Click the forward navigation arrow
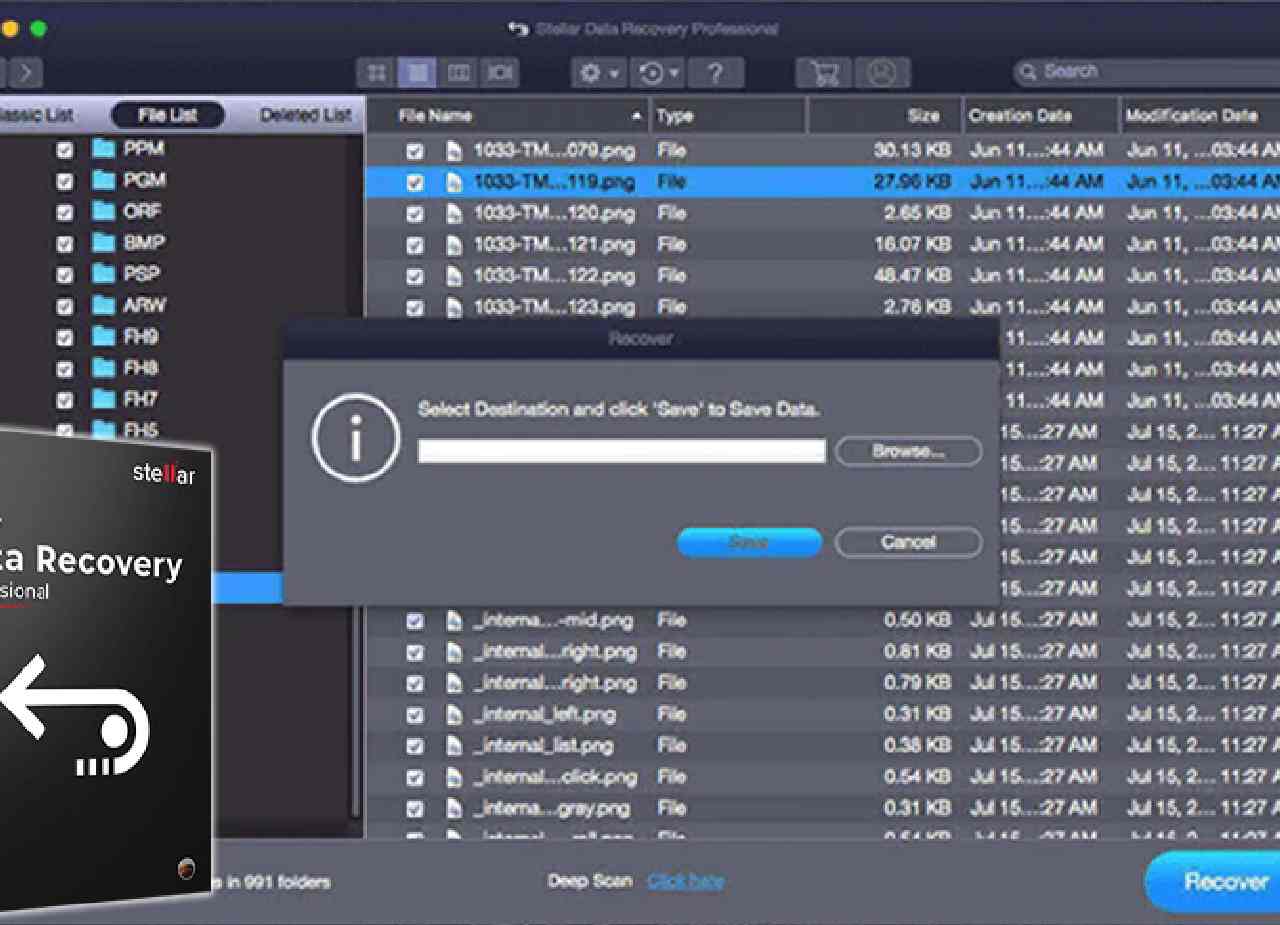Screen dimensions: 1280x925 tap(26, 73)
